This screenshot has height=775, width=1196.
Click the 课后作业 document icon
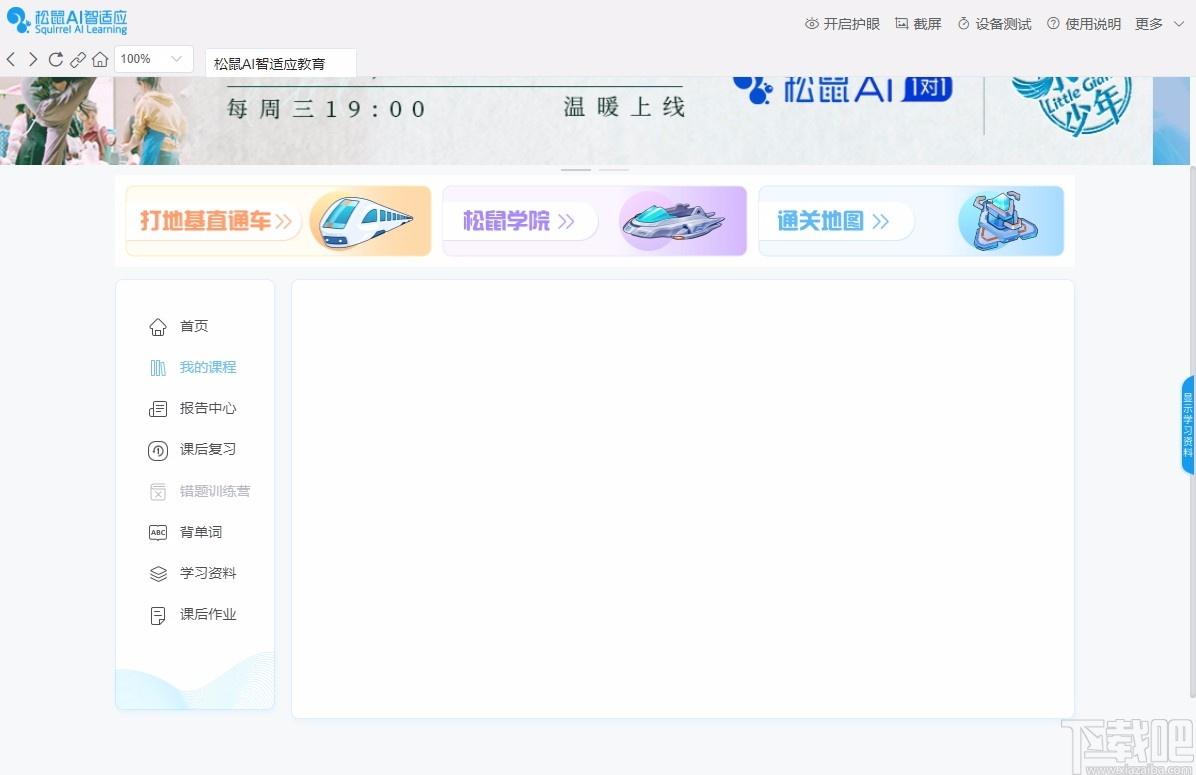[x=158, y=616]
